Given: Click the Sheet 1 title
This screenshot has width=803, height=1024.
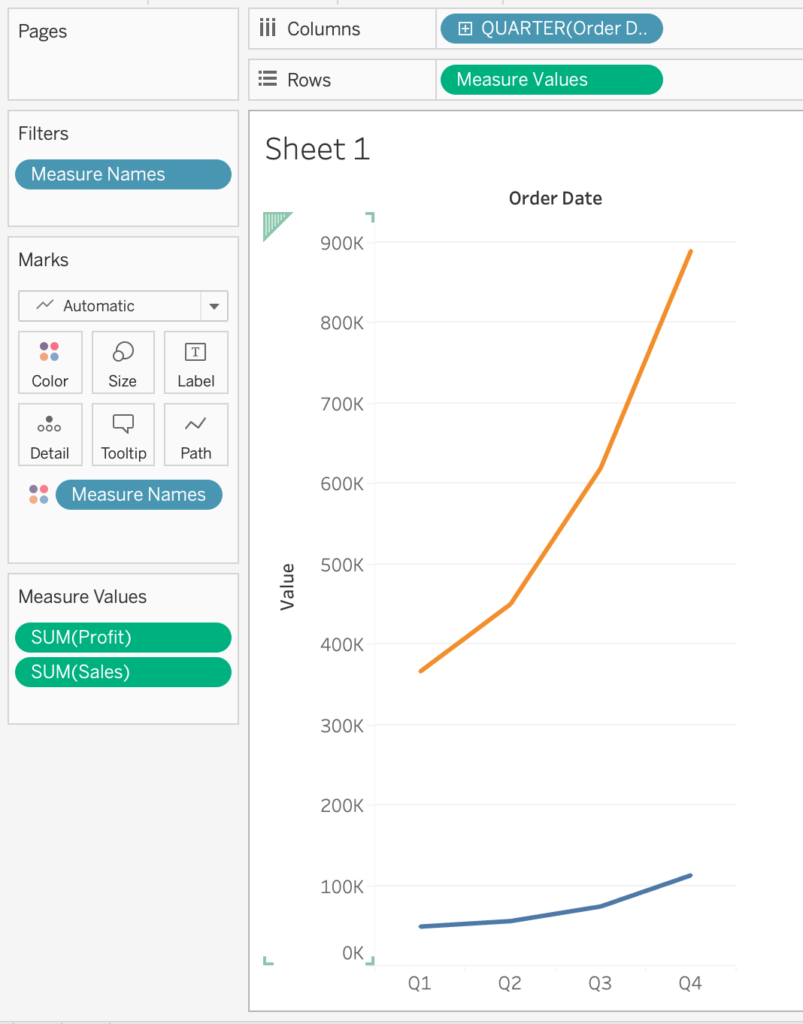Looking at the screenshot, I should (317, 150).
